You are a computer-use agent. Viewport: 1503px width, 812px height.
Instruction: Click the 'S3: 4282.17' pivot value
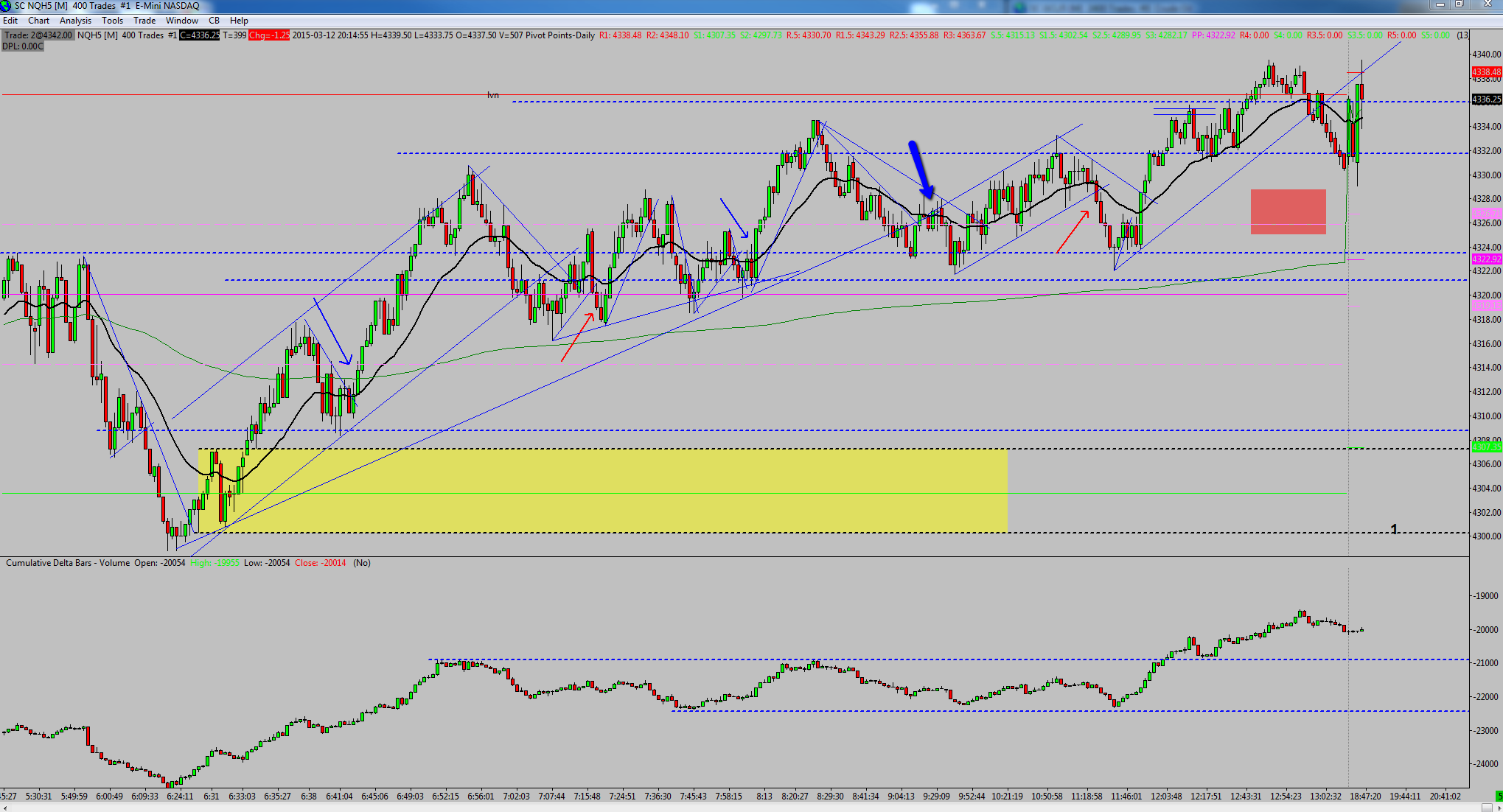pos(1167,35)
